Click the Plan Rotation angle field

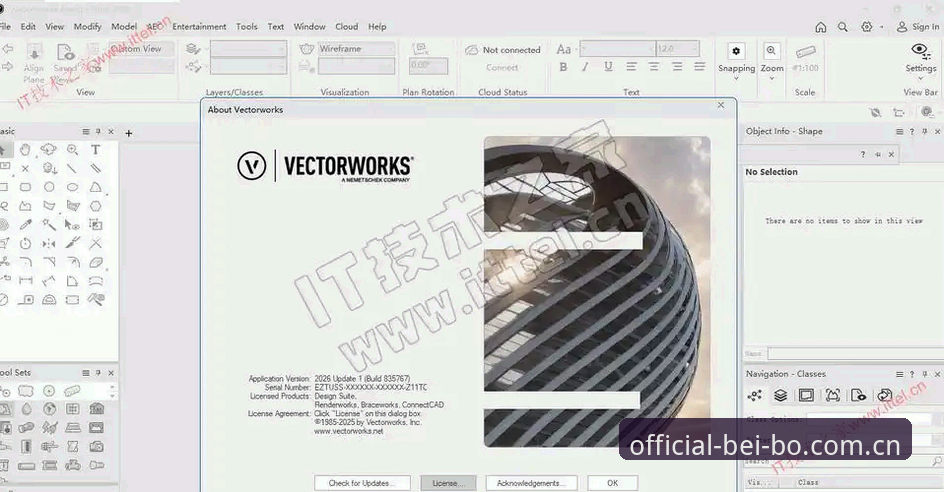point(429,66)
